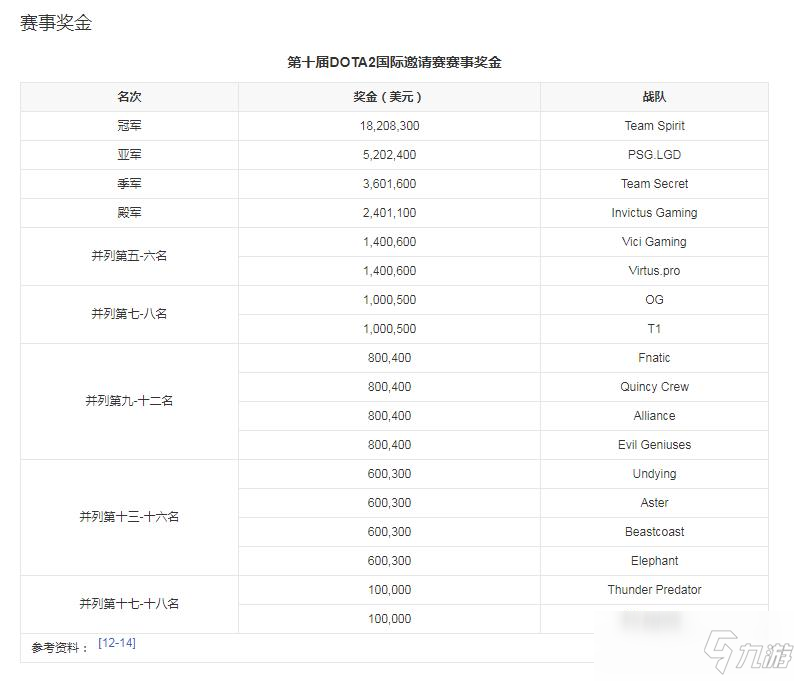Select the Evil Geniuses team cell

point(654,445)
